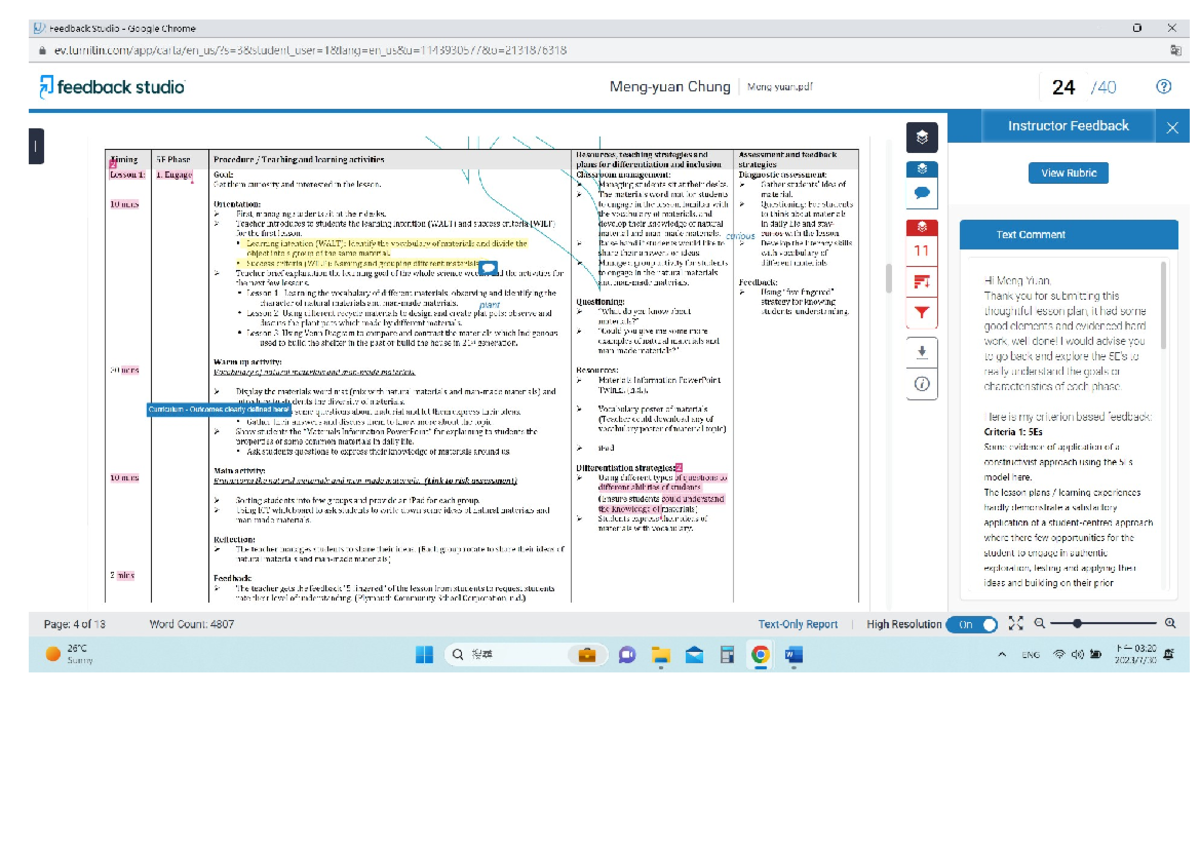Toggle the High Resolution switch
The height and width of the screenshot is (849, 1200).
(974, 624)
